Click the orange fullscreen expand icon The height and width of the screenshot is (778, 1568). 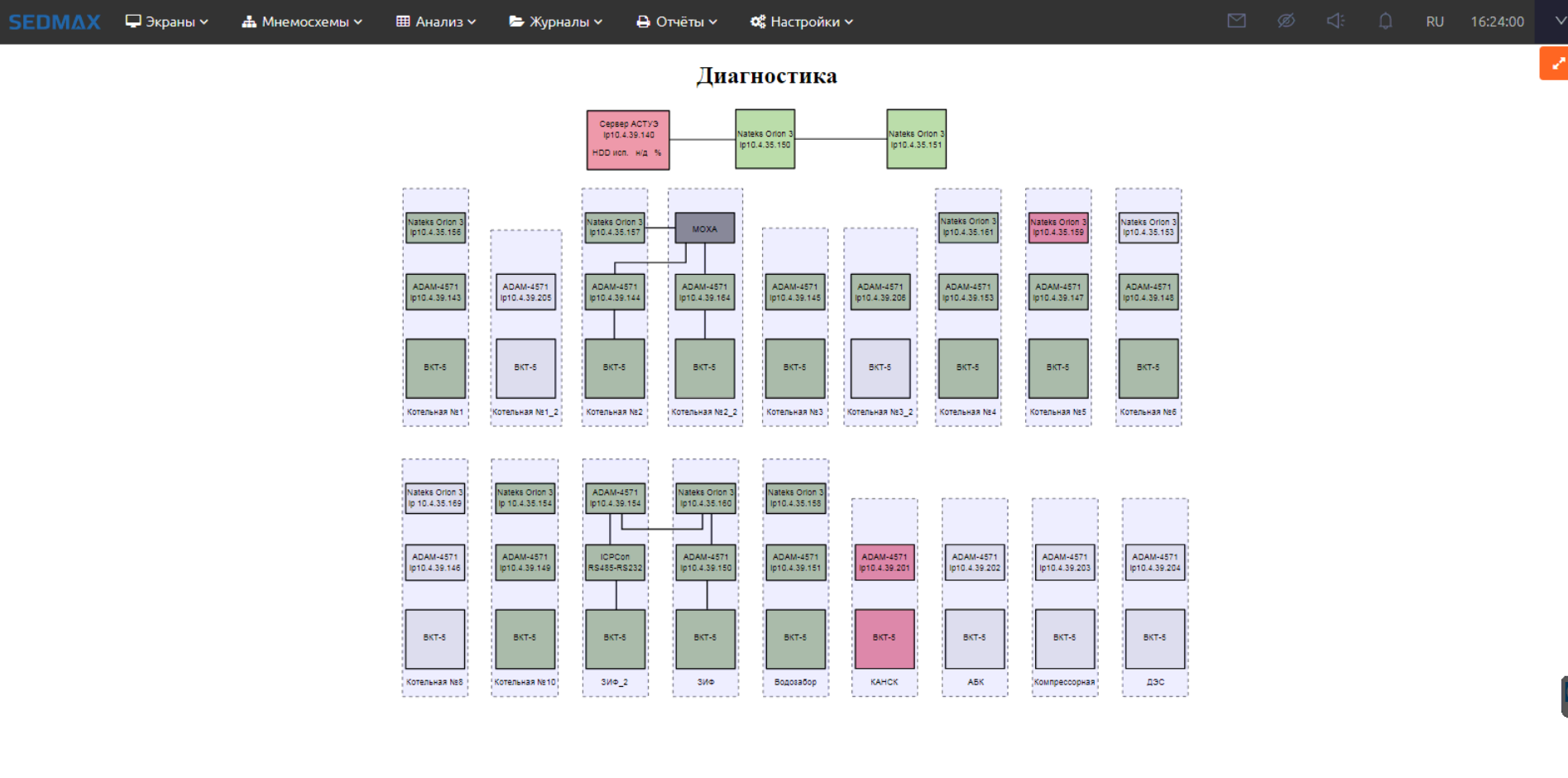[x=1556, y=64]
